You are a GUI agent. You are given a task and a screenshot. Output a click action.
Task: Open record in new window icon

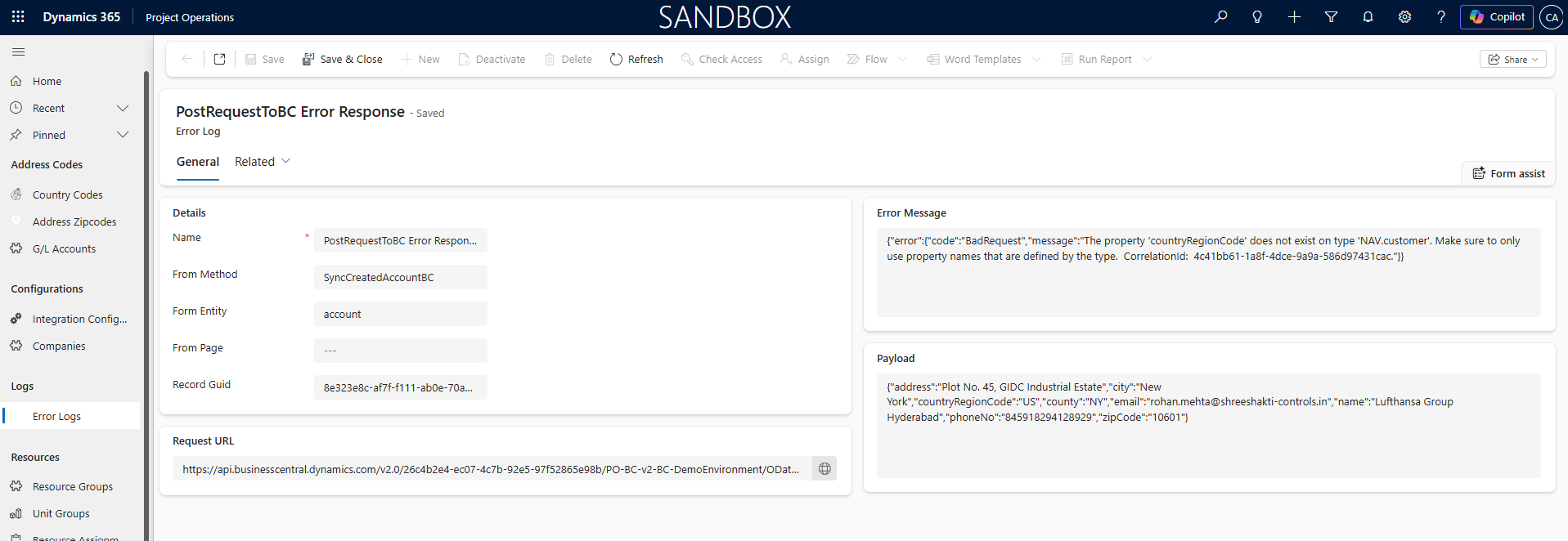pyautogui.click(x=219, y=59)
